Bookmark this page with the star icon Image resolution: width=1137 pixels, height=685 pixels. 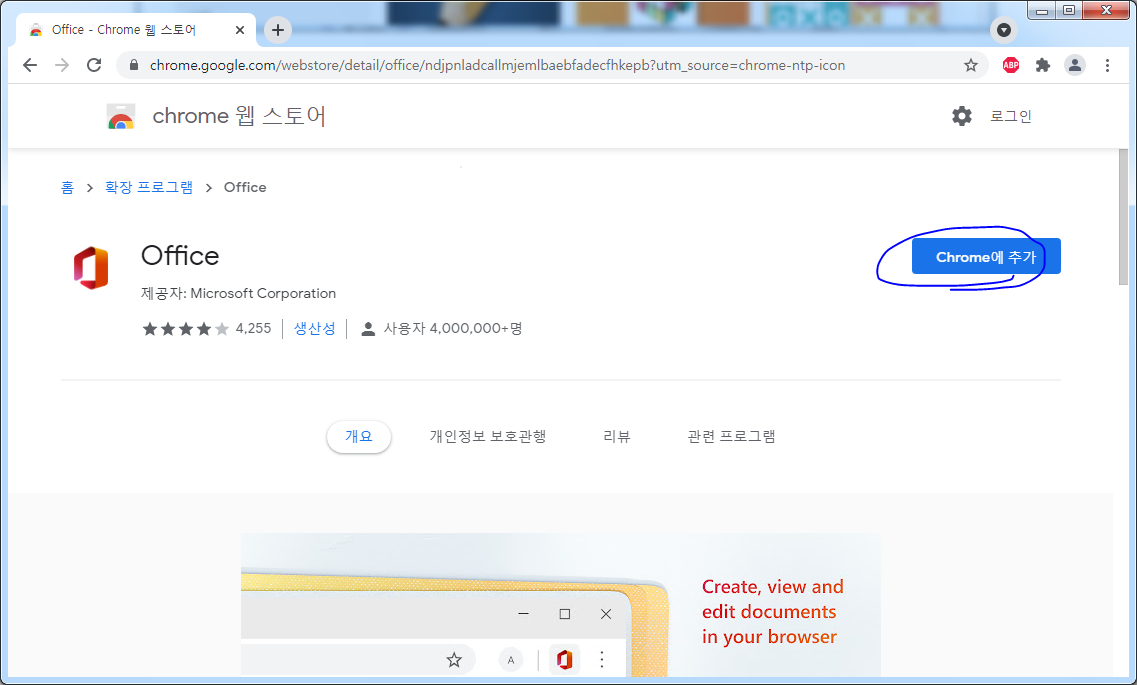tap(971, 65)
